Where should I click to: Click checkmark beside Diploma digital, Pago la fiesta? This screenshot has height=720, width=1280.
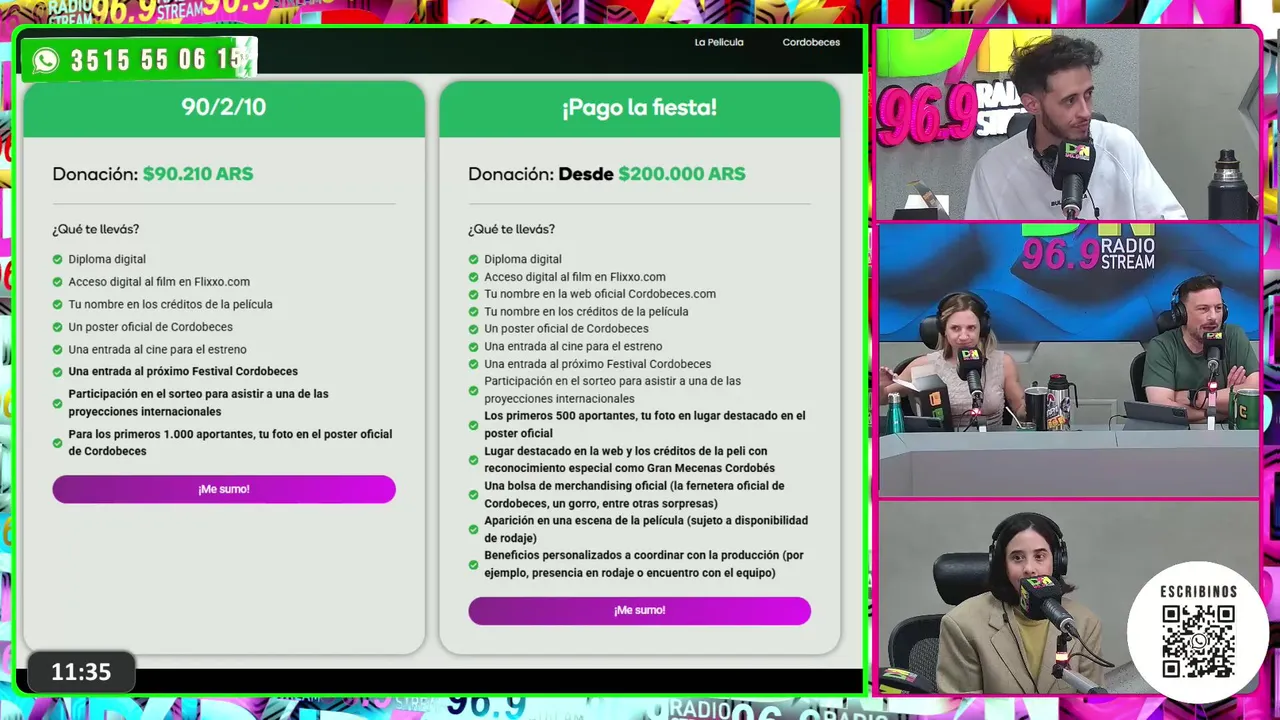[x=474, y=259]
